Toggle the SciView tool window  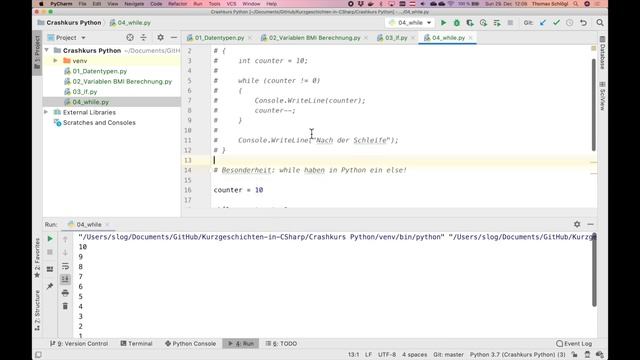pyautogui.click(x=602, y=96)
